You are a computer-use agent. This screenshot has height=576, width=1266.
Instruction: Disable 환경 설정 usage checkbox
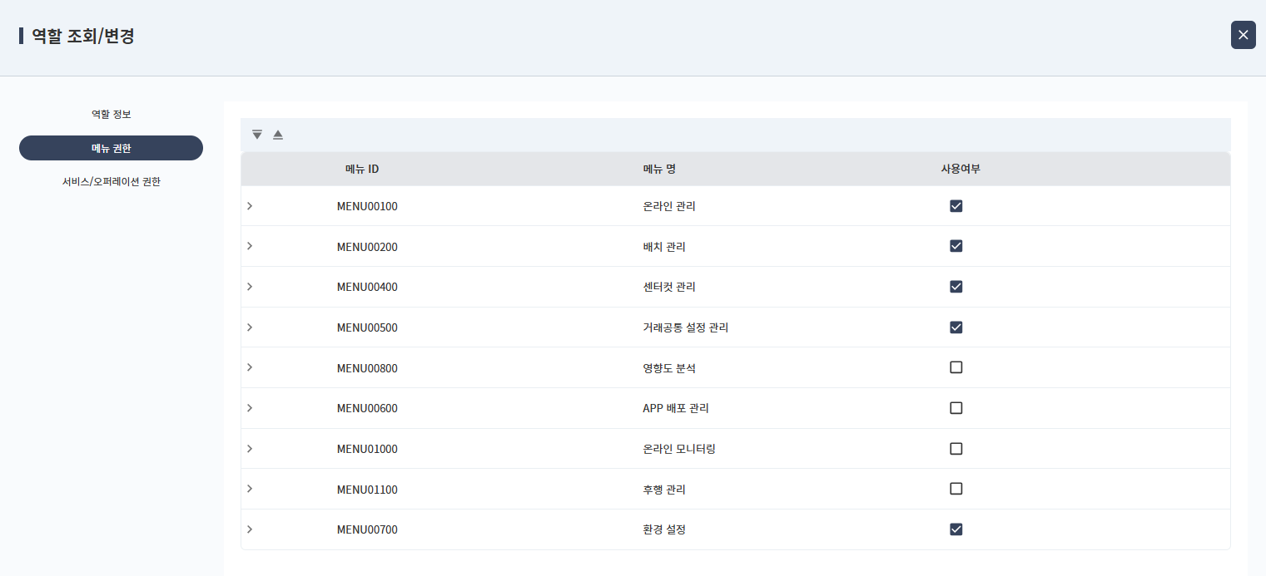pyautogui.click(x=956, y=530)
